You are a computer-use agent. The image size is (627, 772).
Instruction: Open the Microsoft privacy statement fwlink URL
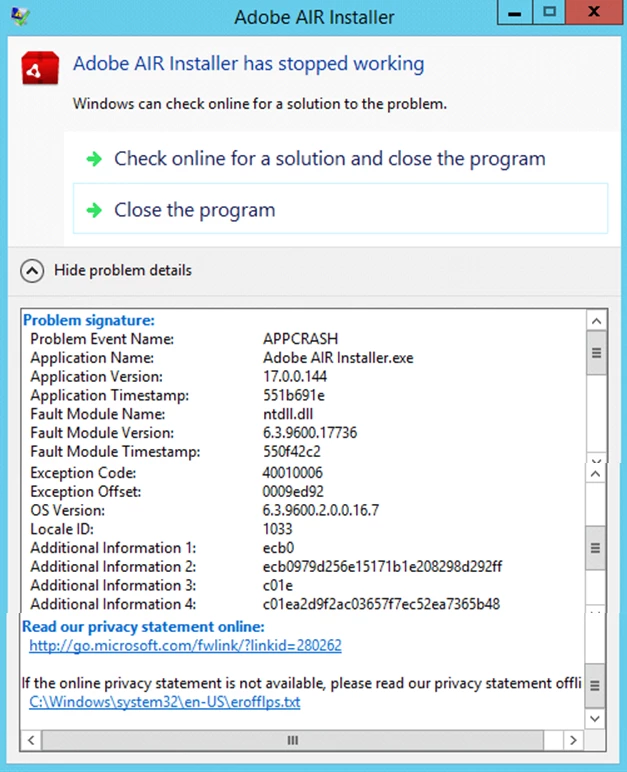(x=185, y=645)
